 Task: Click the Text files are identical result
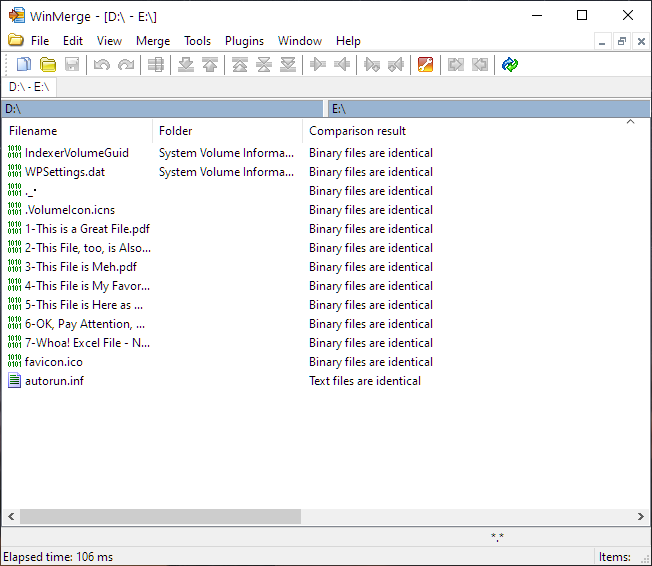pyautogui.click(x=365, y=381)
